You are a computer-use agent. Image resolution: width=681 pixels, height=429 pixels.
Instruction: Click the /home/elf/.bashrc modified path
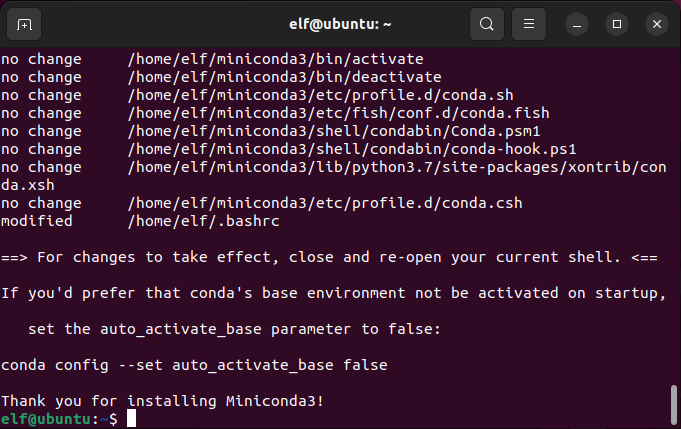click(203, 221)
